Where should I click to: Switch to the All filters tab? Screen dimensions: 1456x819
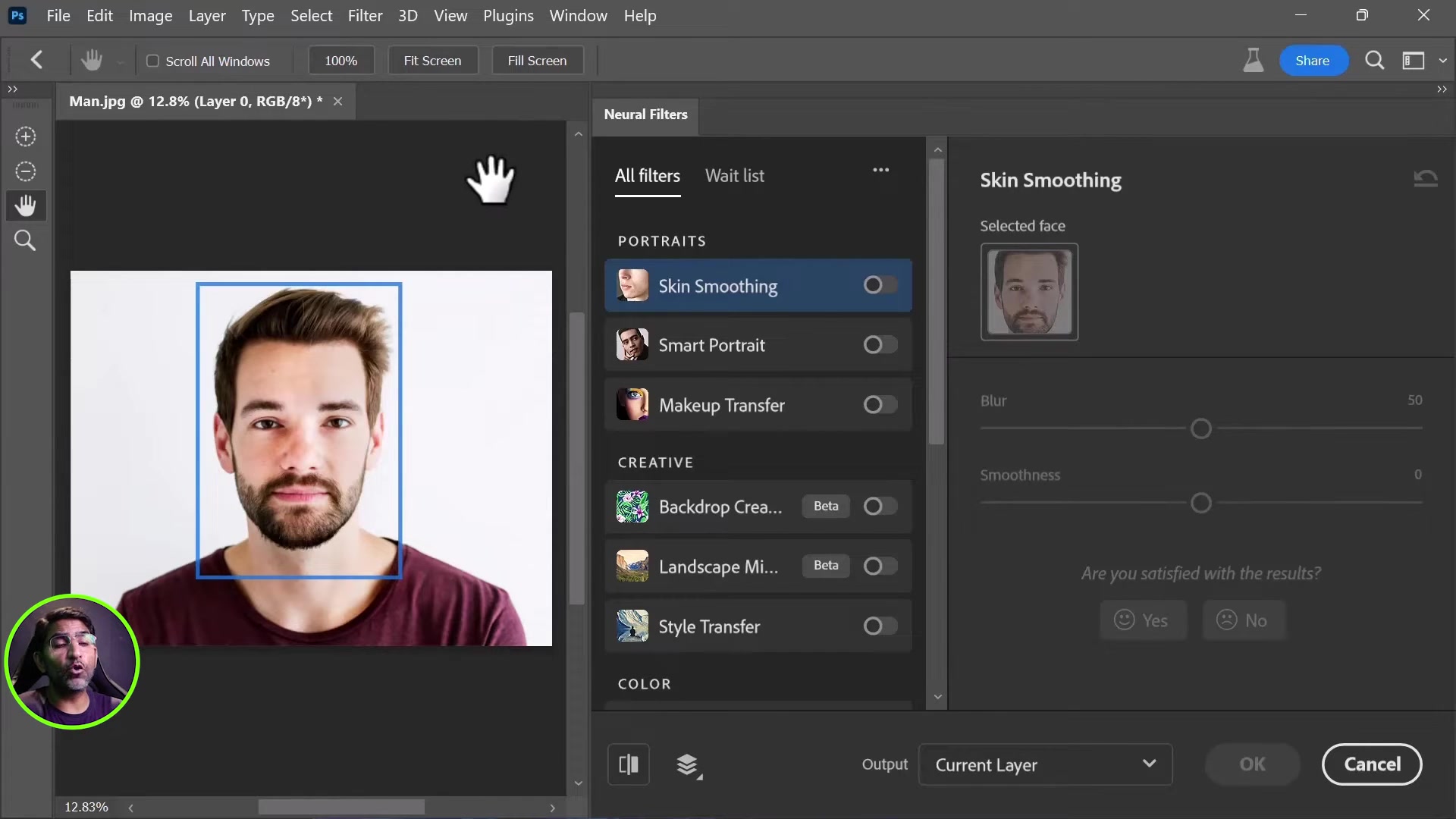click(648, 176)
